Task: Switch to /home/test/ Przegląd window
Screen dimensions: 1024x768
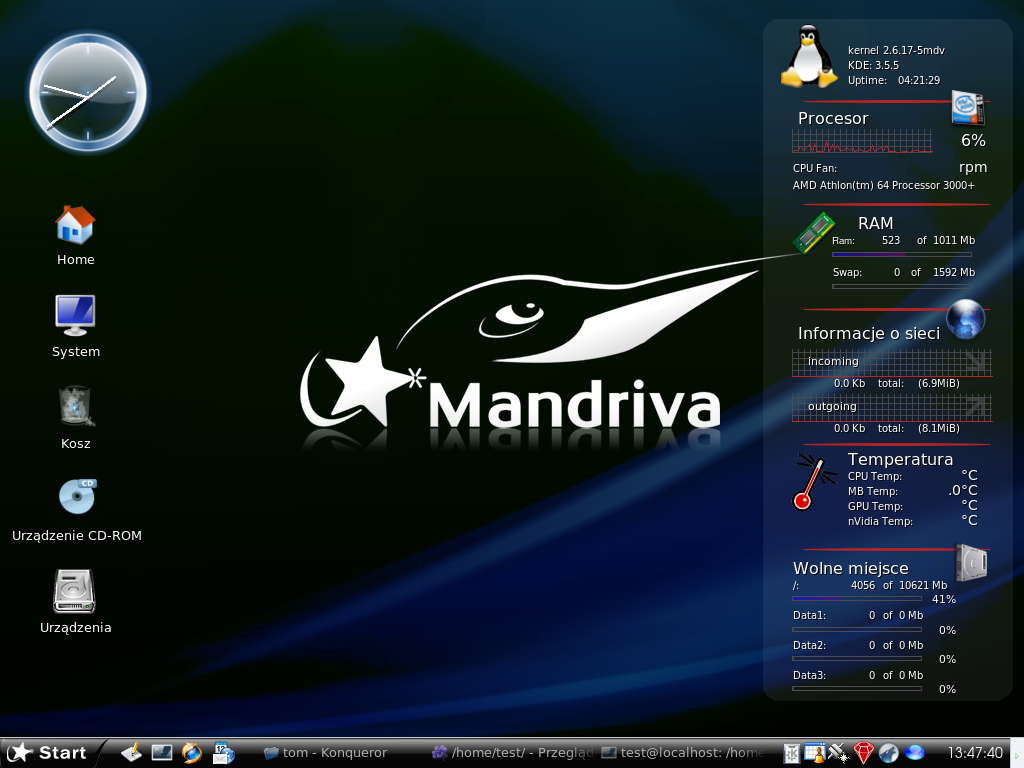Action: (x=513, y=753)
